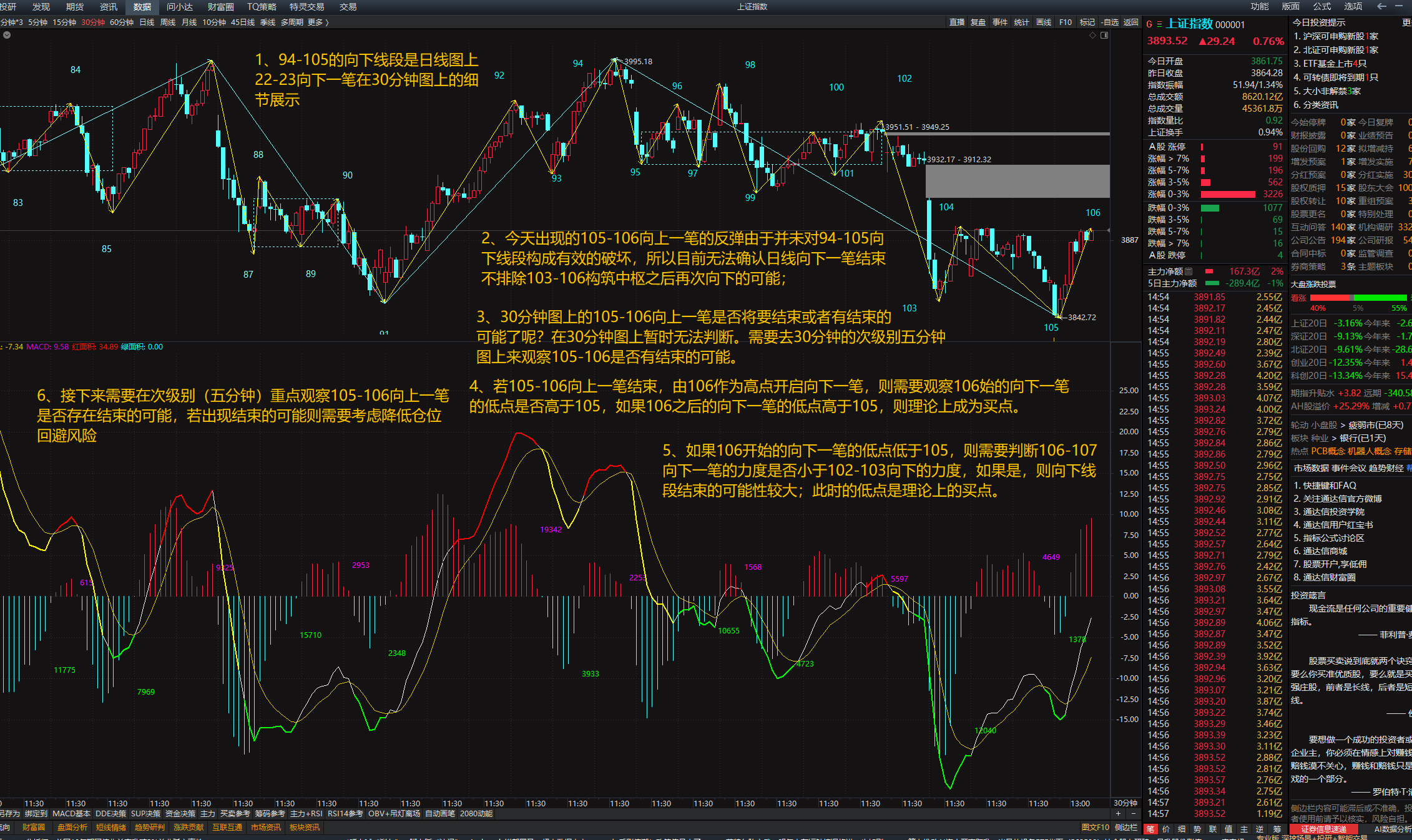Toggle the 侧边栏 sidebar button

pyautogui.click(x=1126, y=828)
